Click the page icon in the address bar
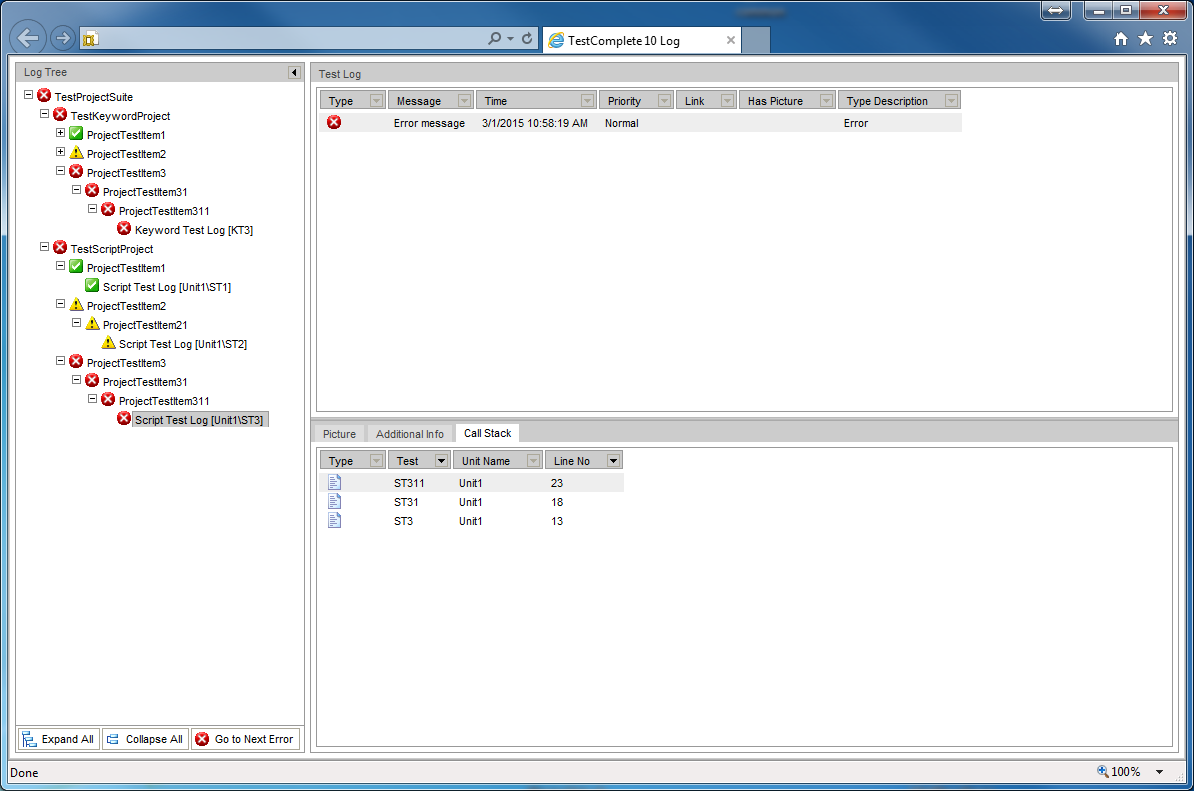This screenshot has width=1194, height=791. (91, 39)
